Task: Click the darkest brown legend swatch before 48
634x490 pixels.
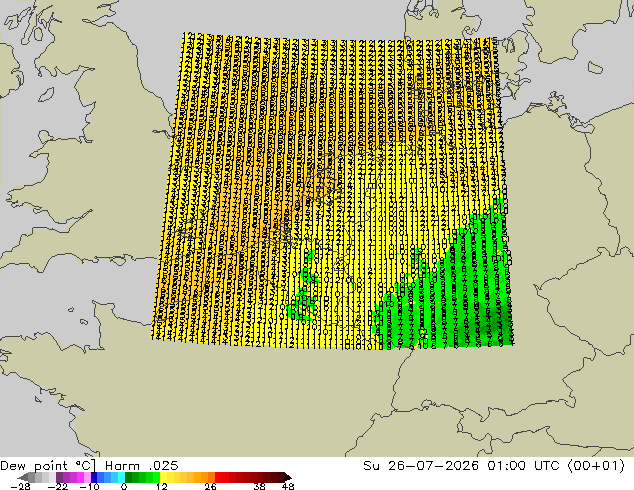Action: [x=281, y=477]
